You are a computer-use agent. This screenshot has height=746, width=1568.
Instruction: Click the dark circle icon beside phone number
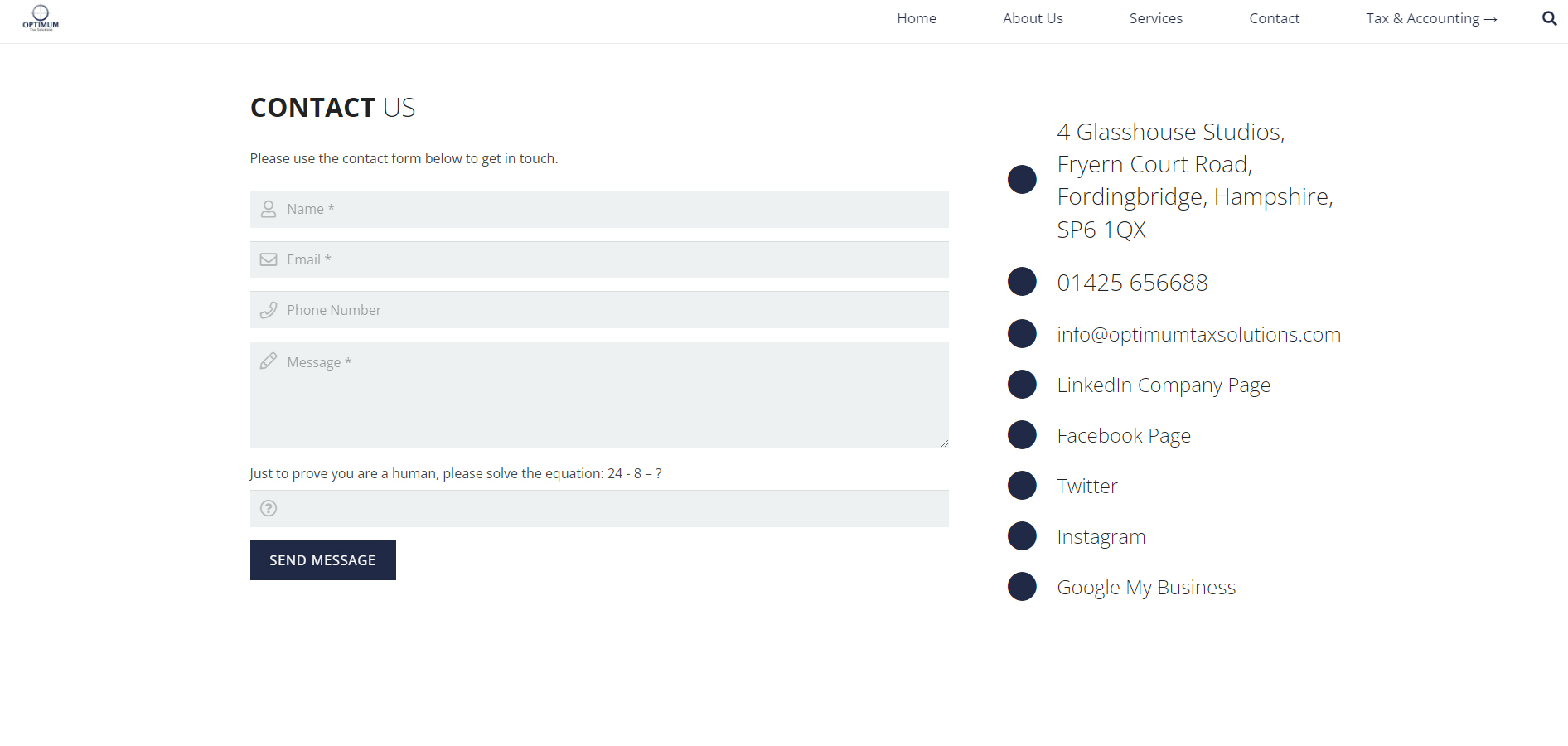tap(1022, 282)
